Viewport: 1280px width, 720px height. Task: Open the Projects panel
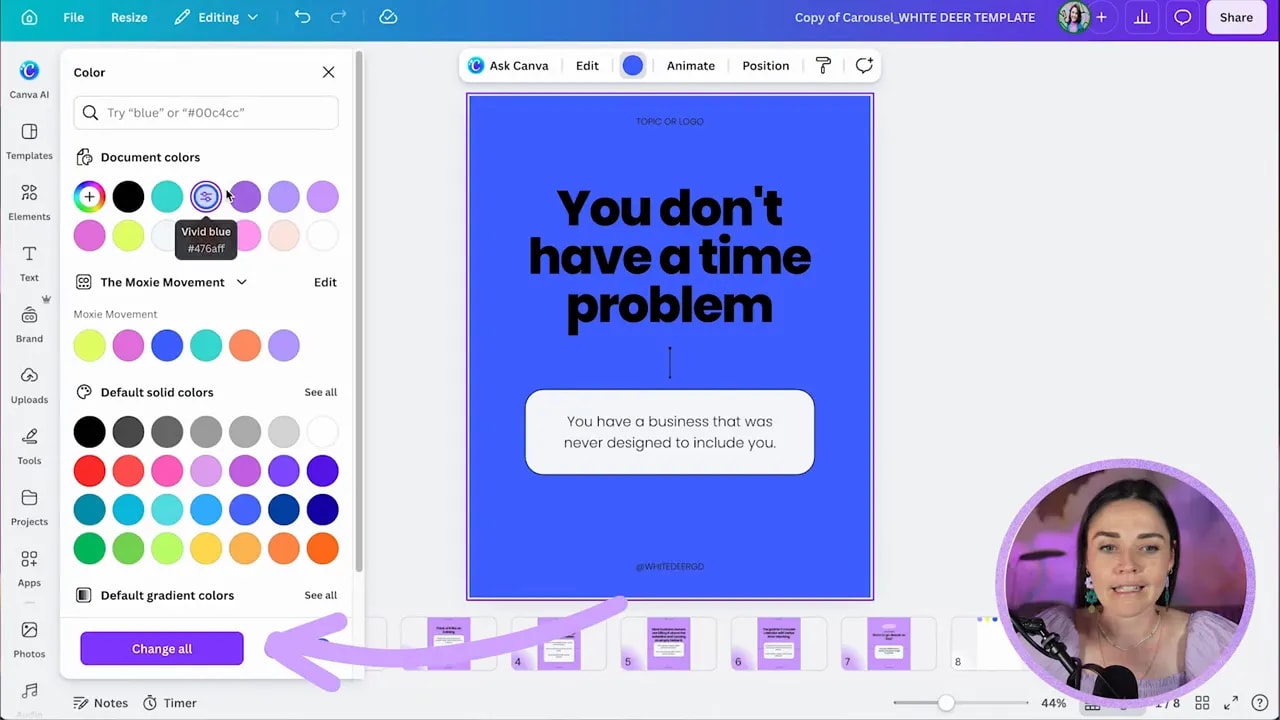(29, 508)
